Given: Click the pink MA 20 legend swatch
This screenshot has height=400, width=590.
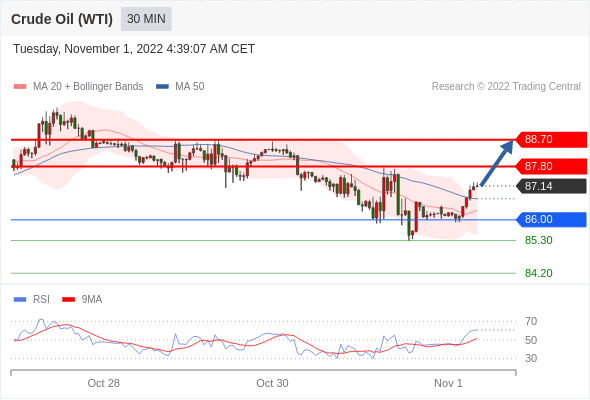Looking at the screenshot, I should pyautogui.click(x=20, y=87).
